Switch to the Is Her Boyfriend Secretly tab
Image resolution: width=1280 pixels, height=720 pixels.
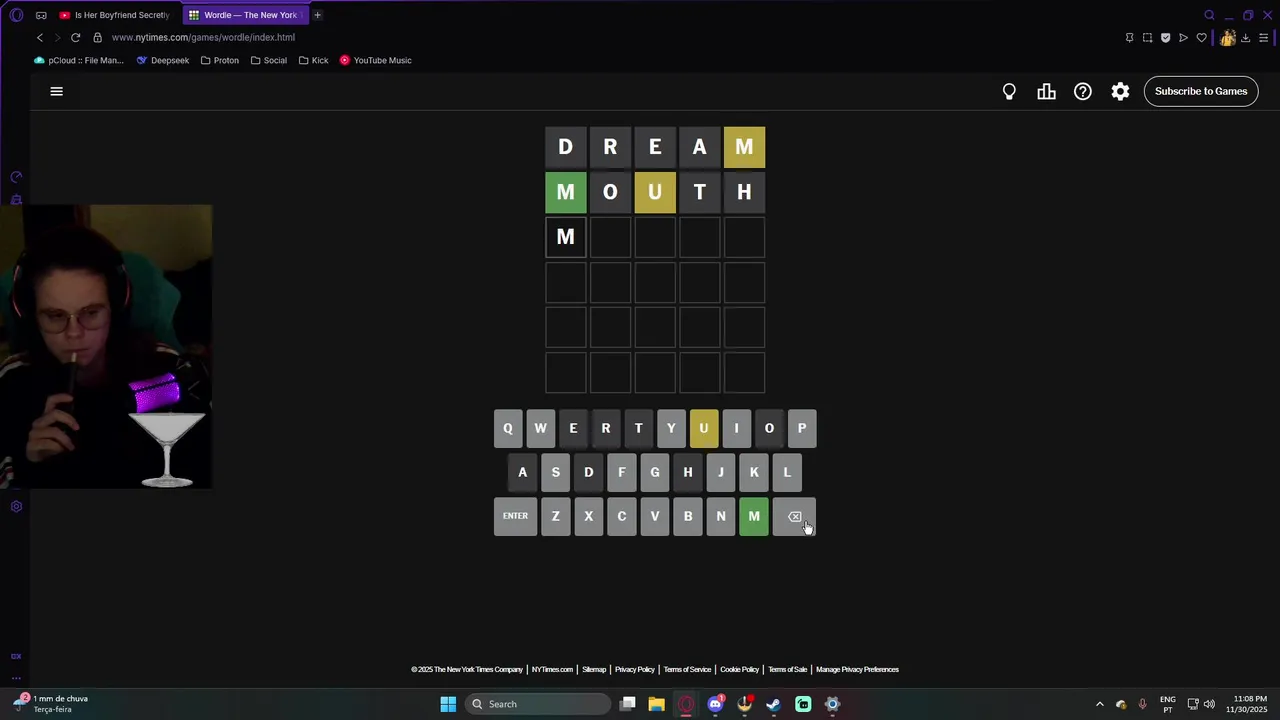pos(115,15)
